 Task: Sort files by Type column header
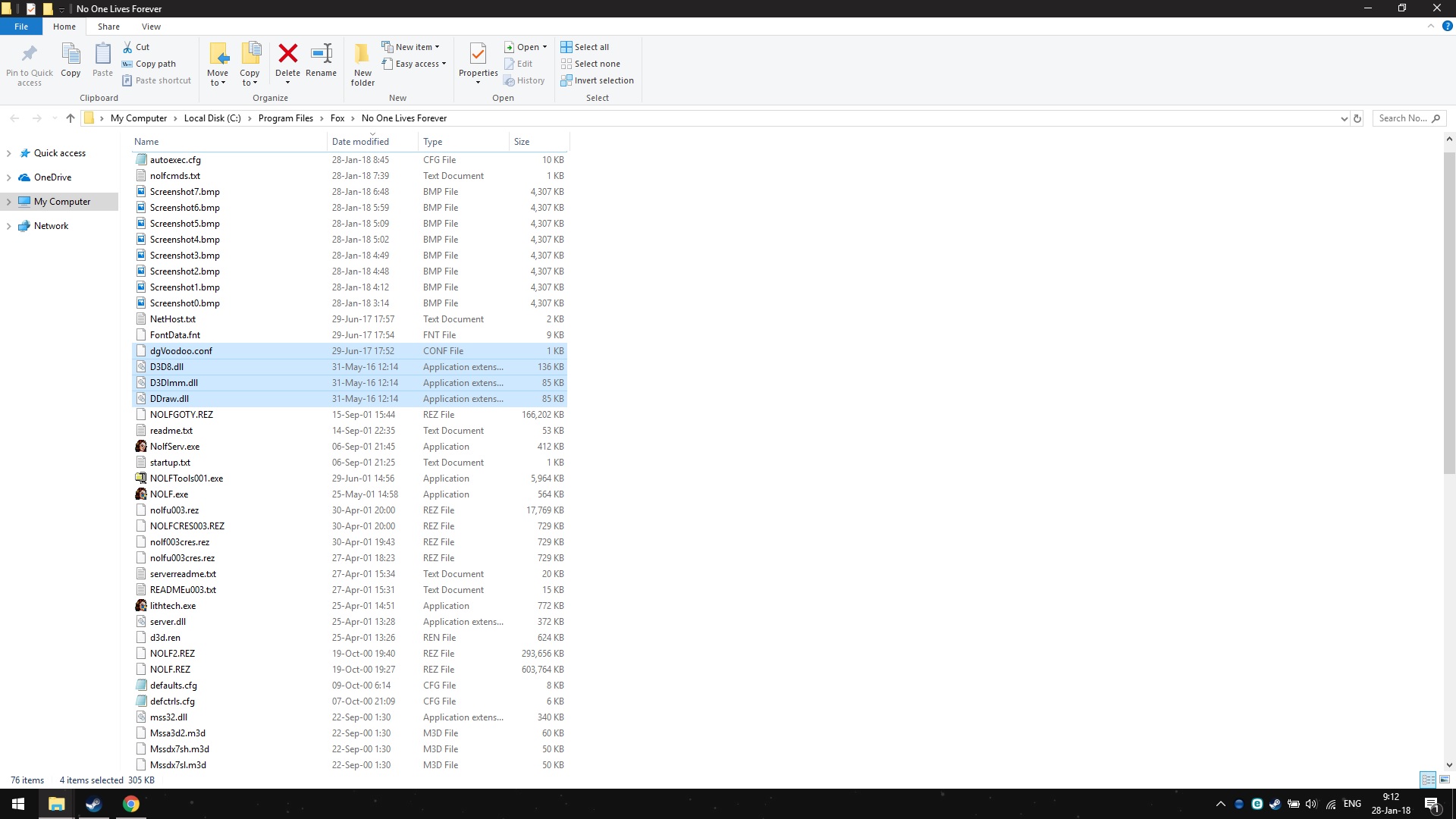pos(463,142)
